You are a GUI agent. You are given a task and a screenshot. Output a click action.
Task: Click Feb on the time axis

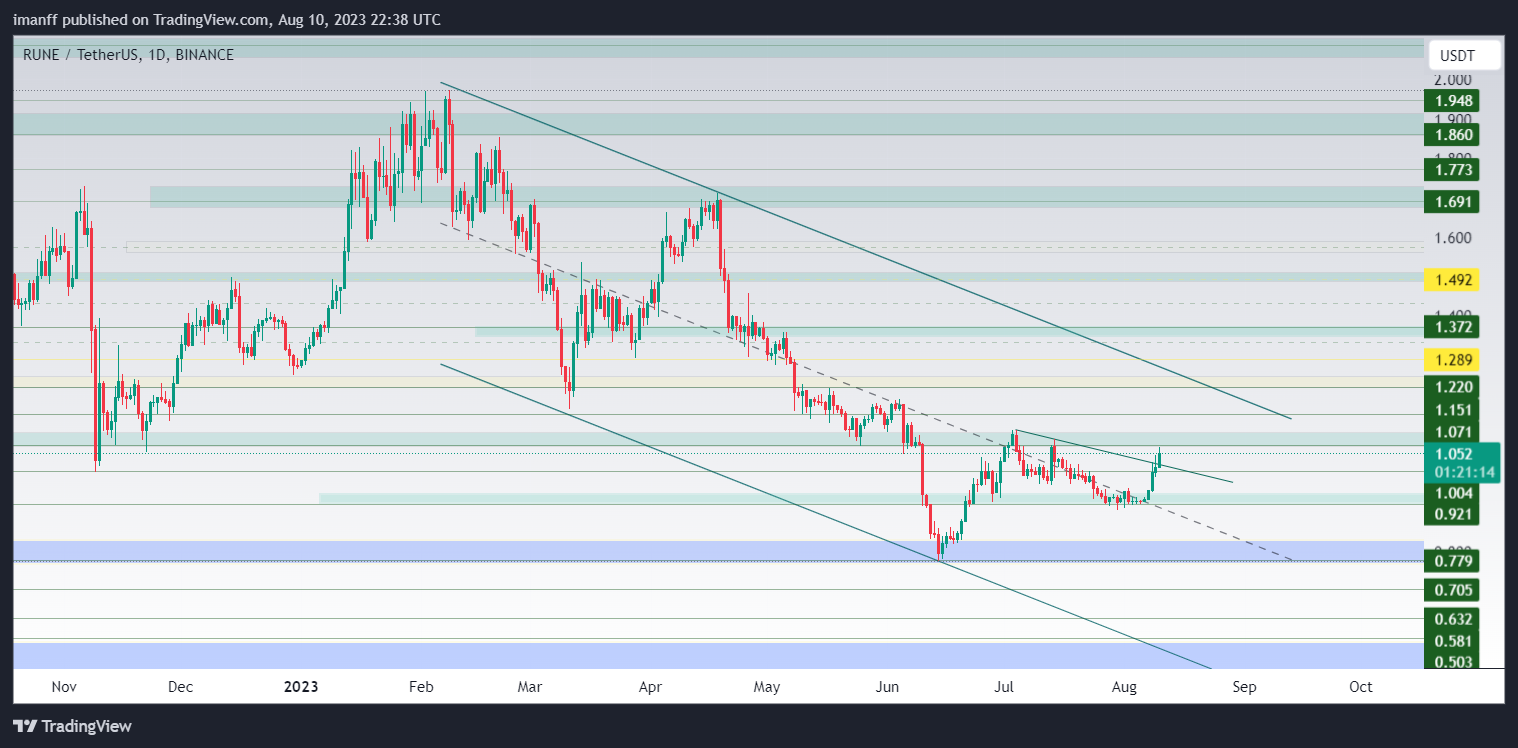[x=420, y=687]
